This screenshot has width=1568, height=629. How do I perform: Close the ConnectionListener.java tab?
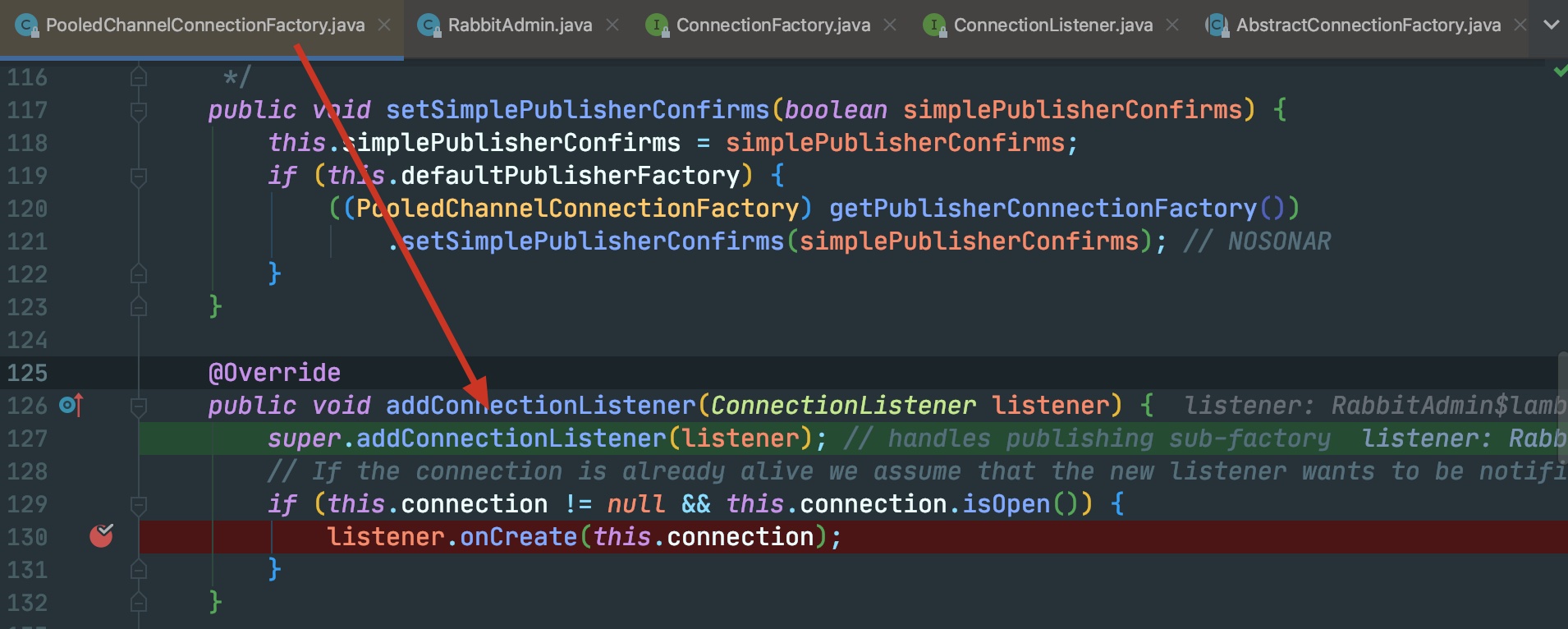(1172, 25)
